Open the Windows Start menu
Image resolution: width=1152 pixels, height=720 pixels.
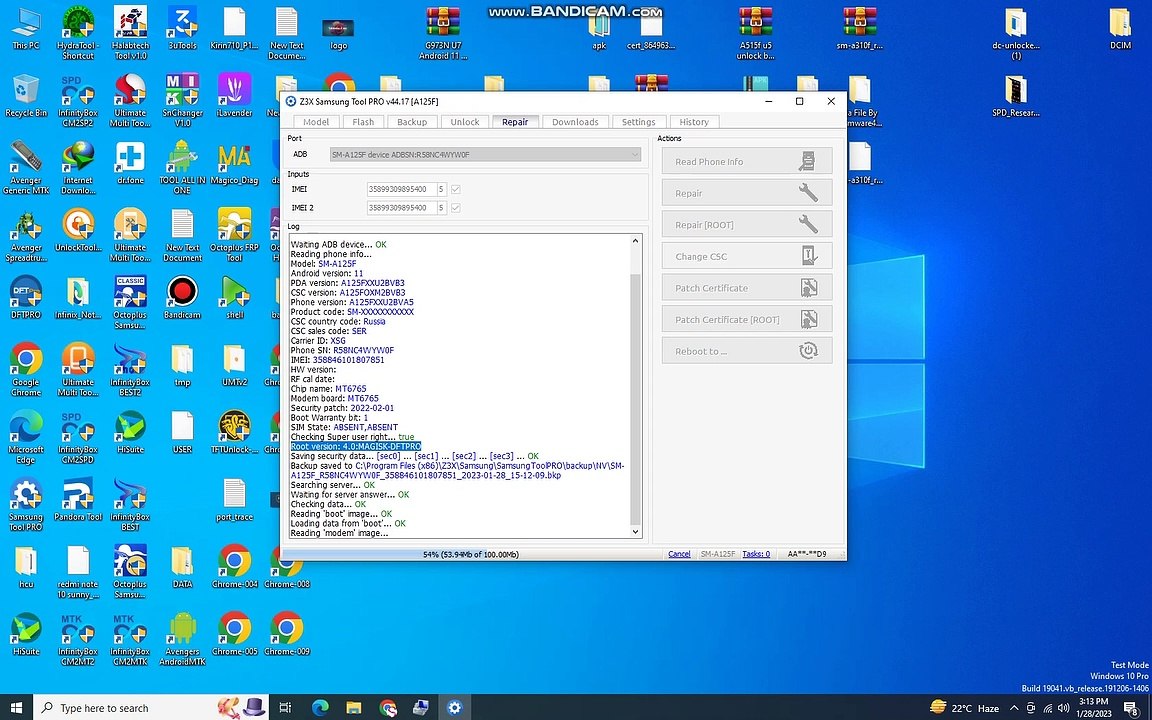(16, 708)
